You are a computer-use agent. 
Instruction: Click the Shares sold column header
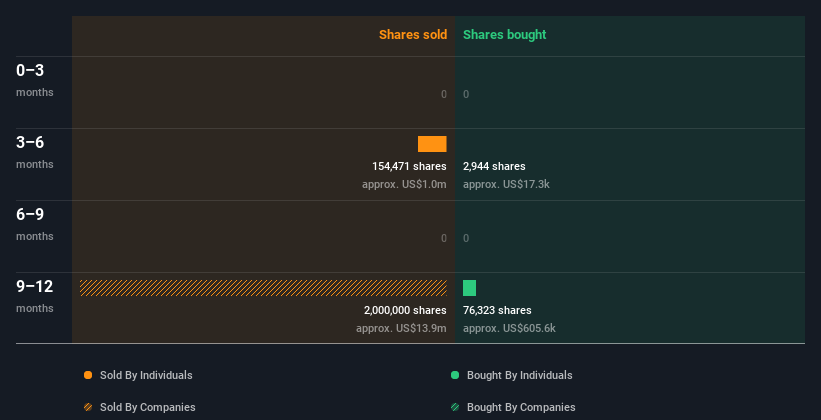point(413,35)
